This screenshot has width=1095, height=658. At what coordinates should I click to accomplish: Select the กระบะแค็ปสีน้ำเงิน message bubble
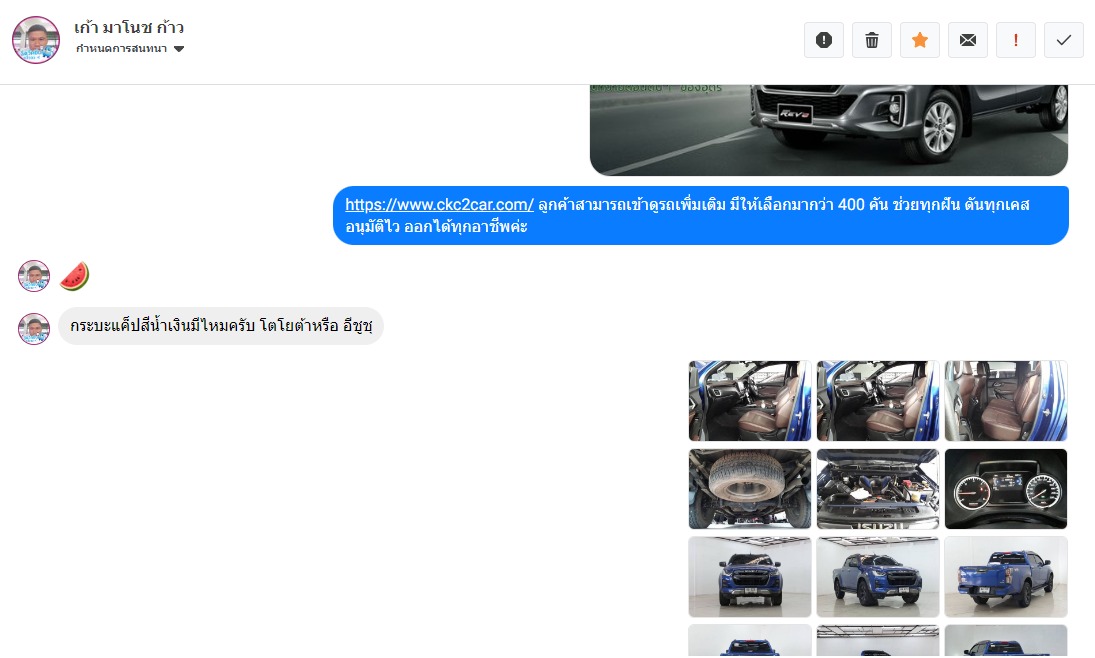pyautogui.click(x=221, y=326)
